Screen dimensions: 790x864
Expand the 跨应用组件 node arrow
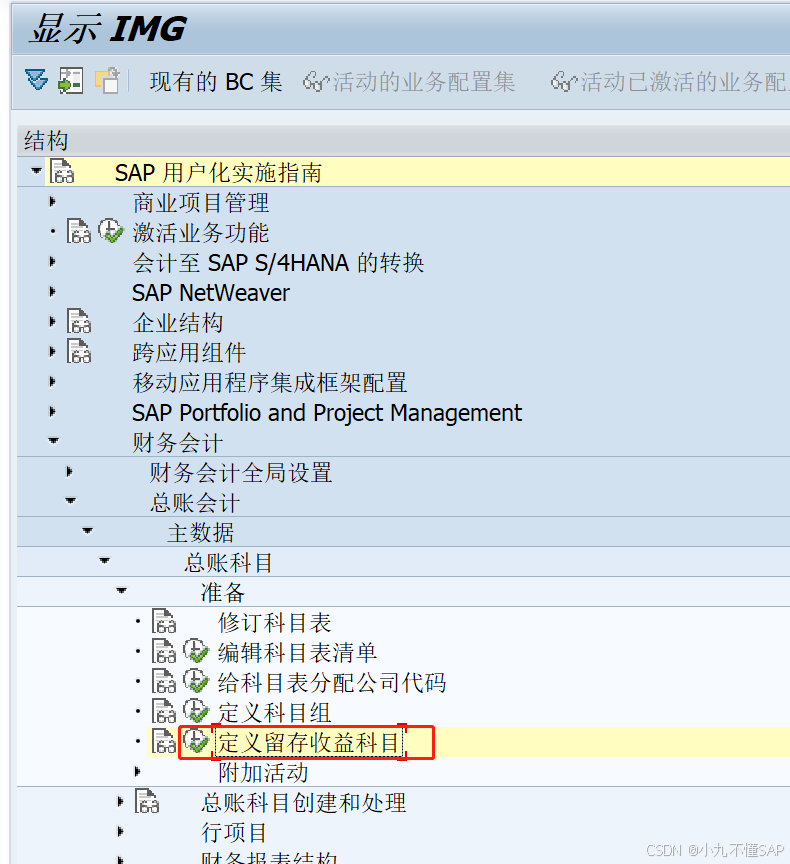point(53,352)
